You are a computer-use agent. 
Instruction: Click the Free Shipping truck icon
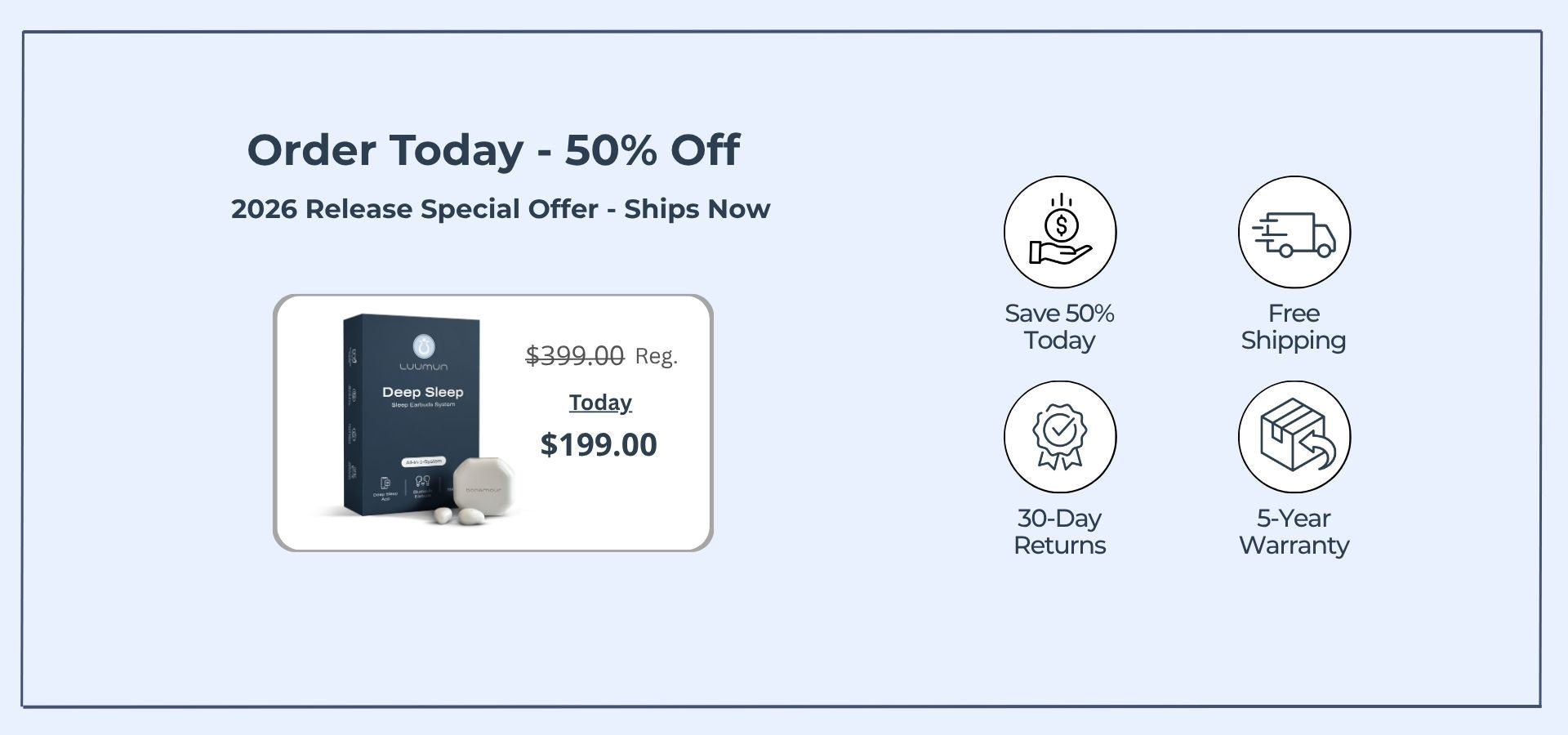1294,232
